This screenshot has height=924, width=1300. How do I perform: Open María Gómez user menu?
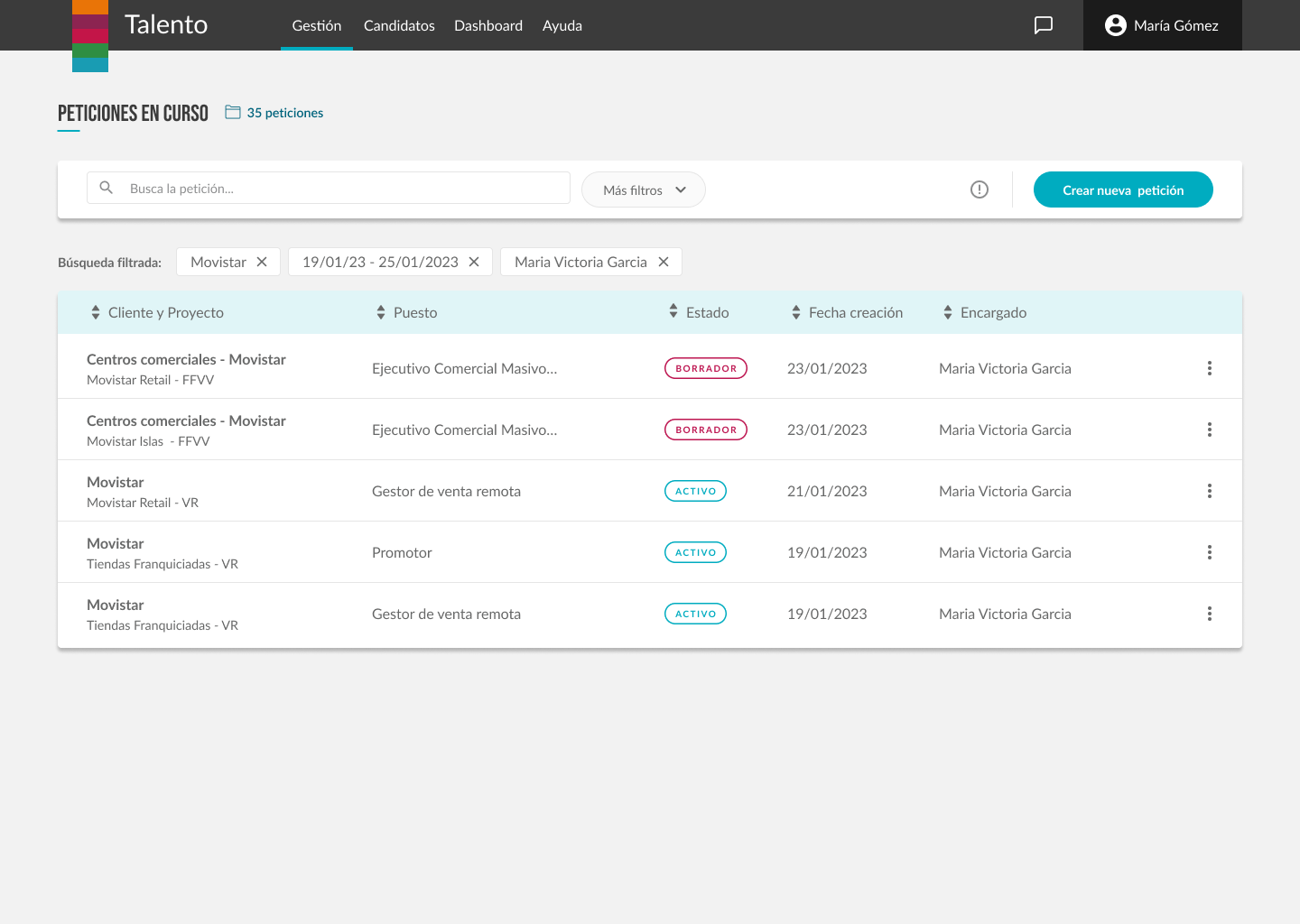(x=1162, y=25)
